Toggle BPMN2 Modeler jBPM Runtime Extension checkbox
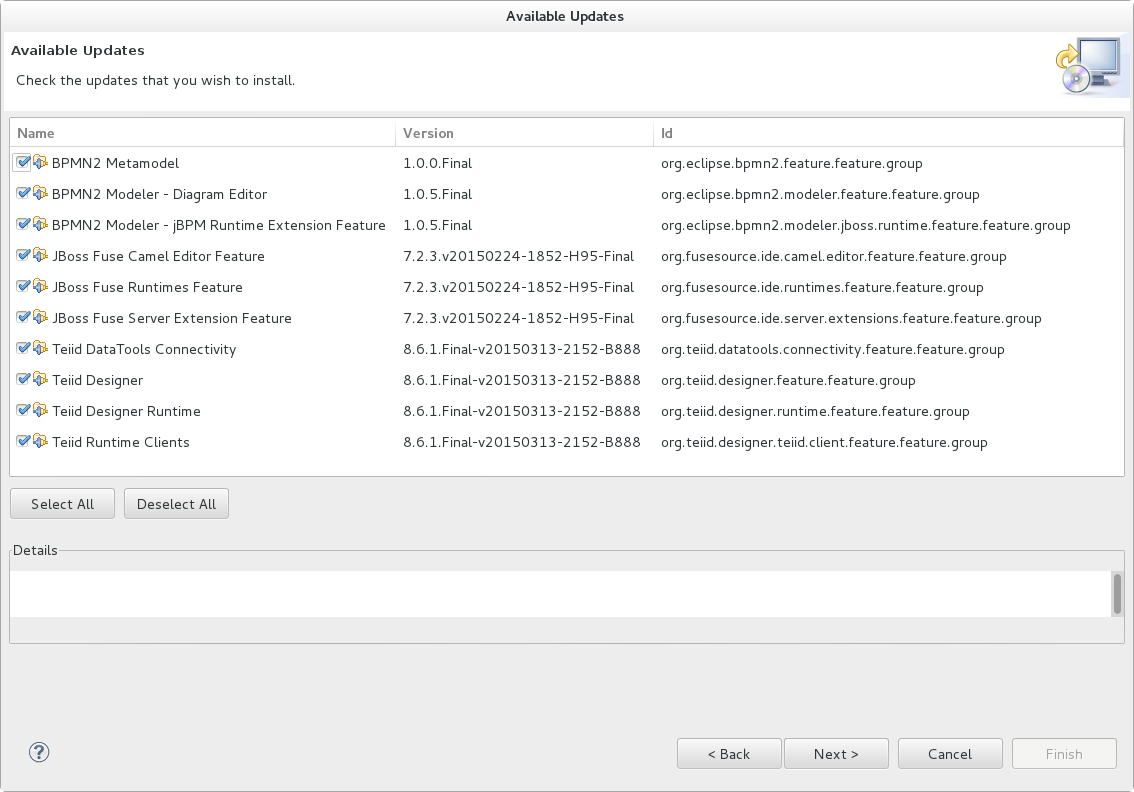Viewport: 1134px width, 792px height. (x=23, y=225)
